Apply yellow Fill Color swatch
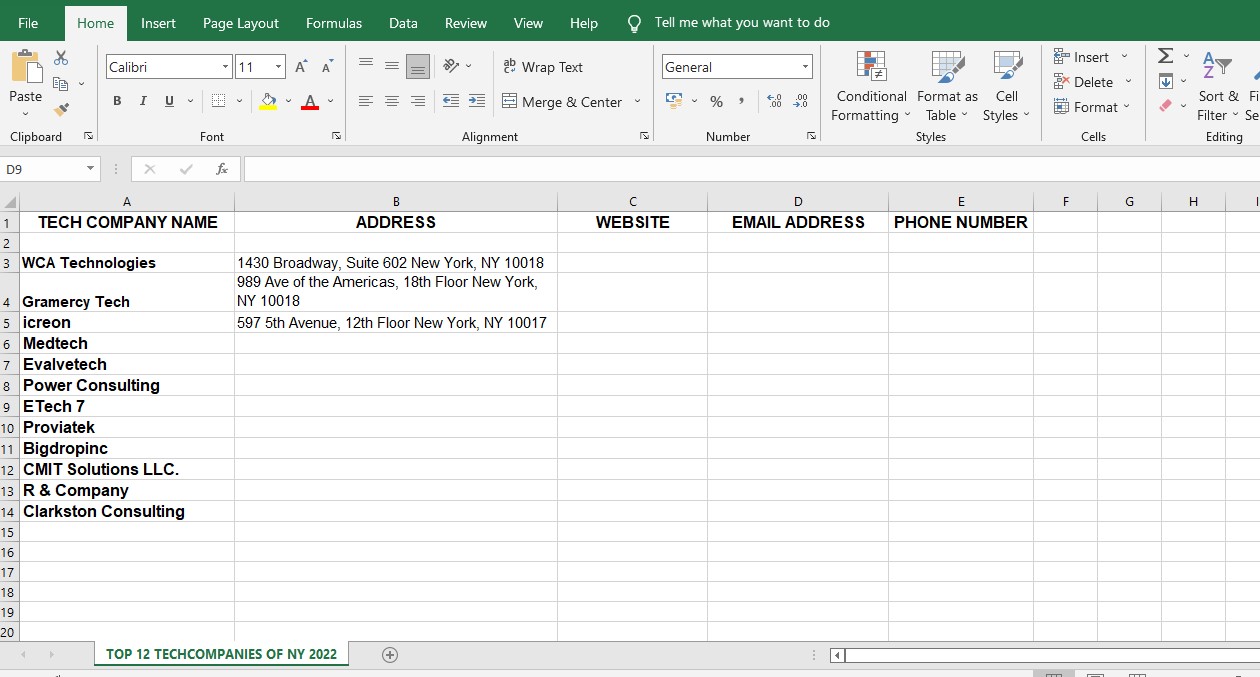 [x=268, y=101]
